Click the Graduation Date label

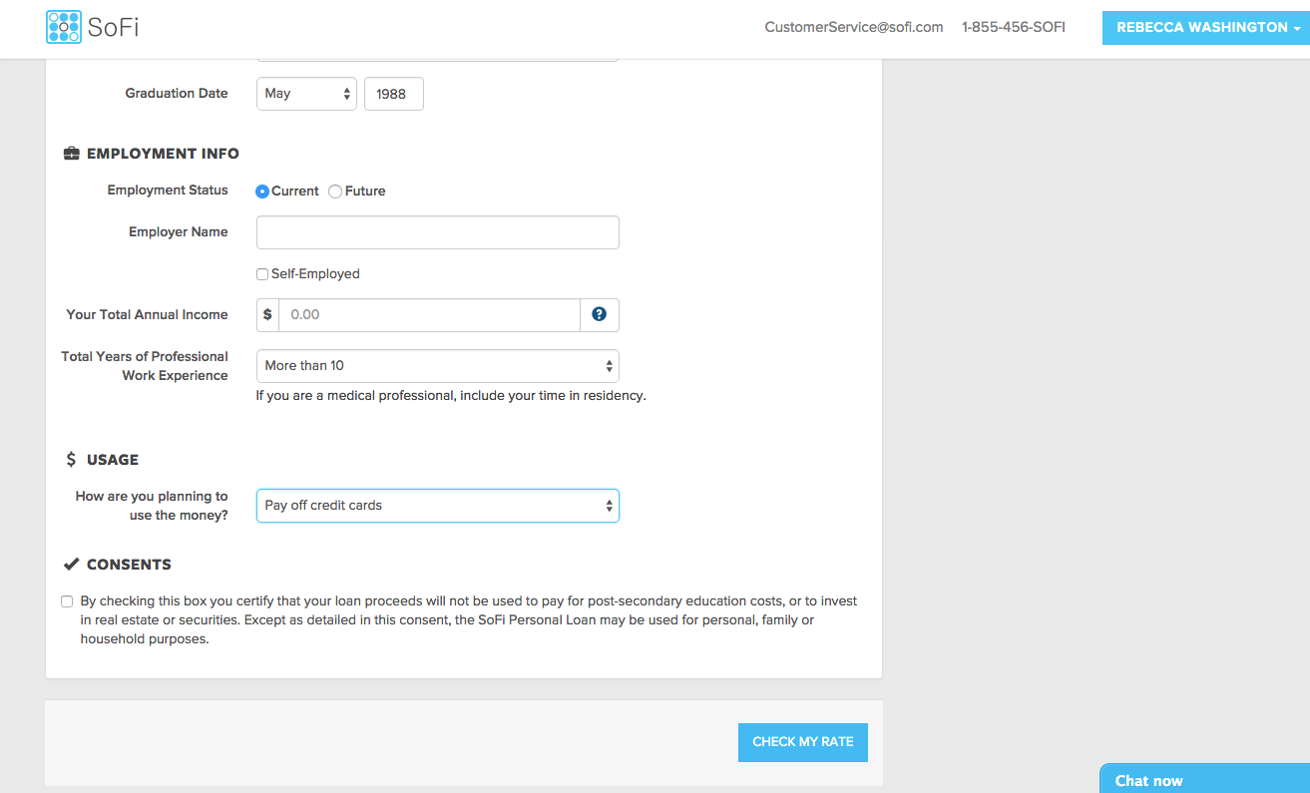tap(177, 93)
